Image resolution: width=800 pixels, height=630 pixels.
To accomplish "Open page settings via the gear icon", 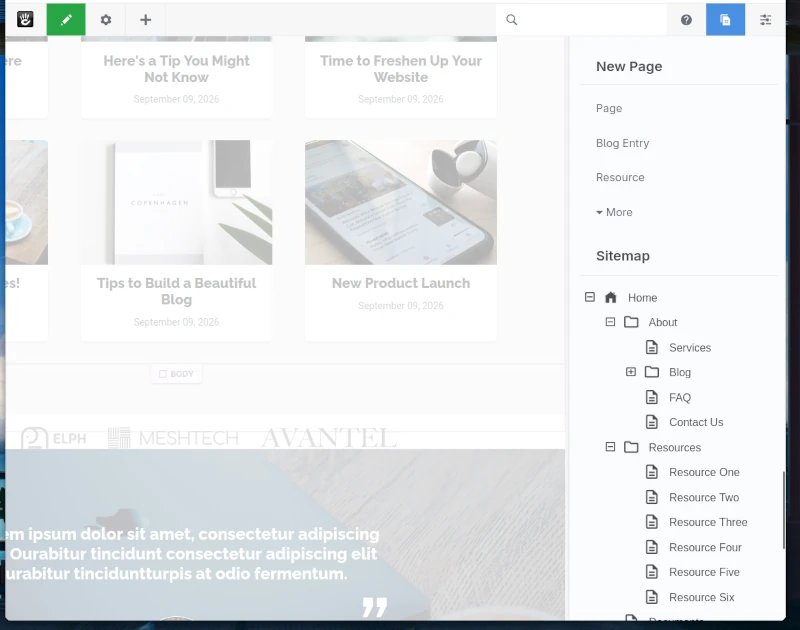I will [x=106, y=19].
